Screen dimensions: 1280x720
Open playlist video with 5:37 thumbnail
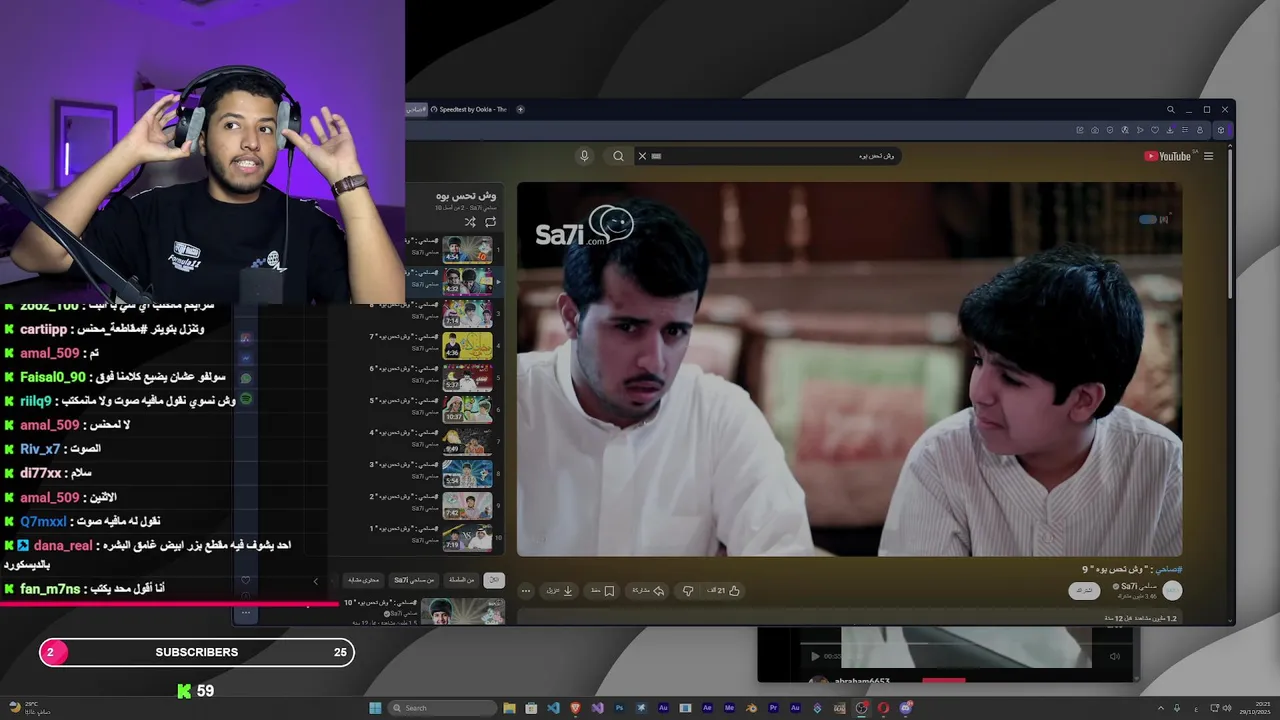[467, 378]
